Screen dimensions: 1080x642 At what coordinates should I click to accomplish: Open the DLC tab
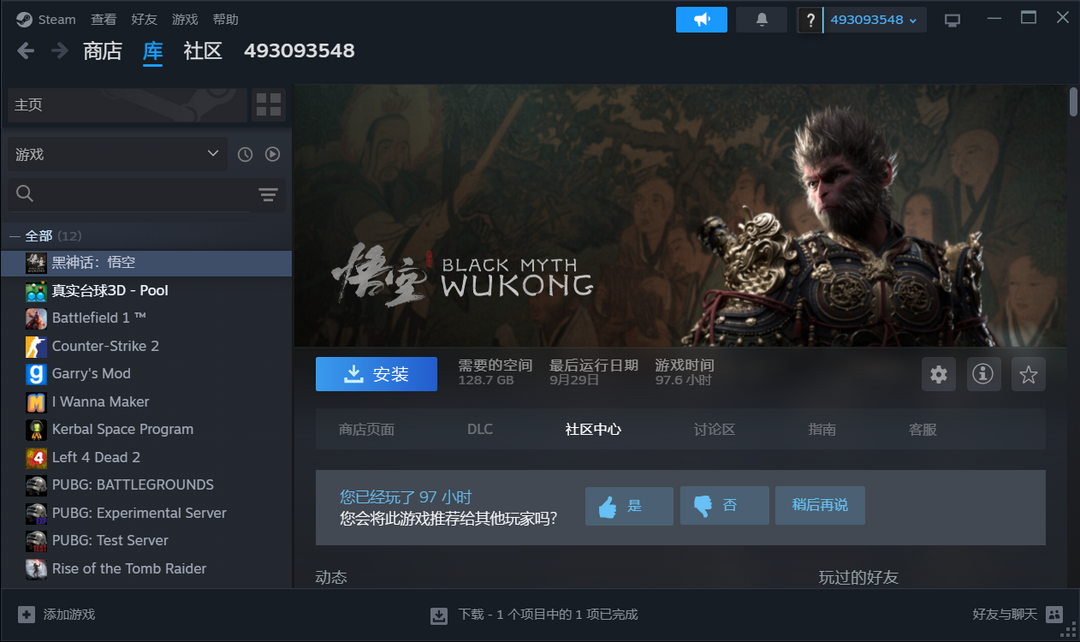pyautogui.click(x=480, y=429)
